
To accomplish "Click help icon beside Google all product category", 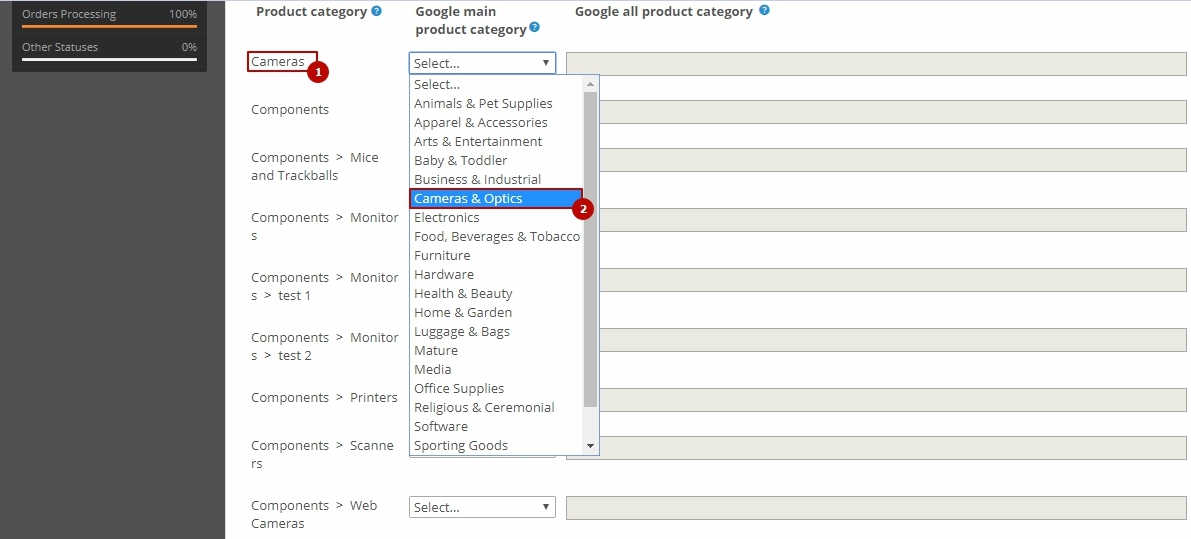I will 764,11.
